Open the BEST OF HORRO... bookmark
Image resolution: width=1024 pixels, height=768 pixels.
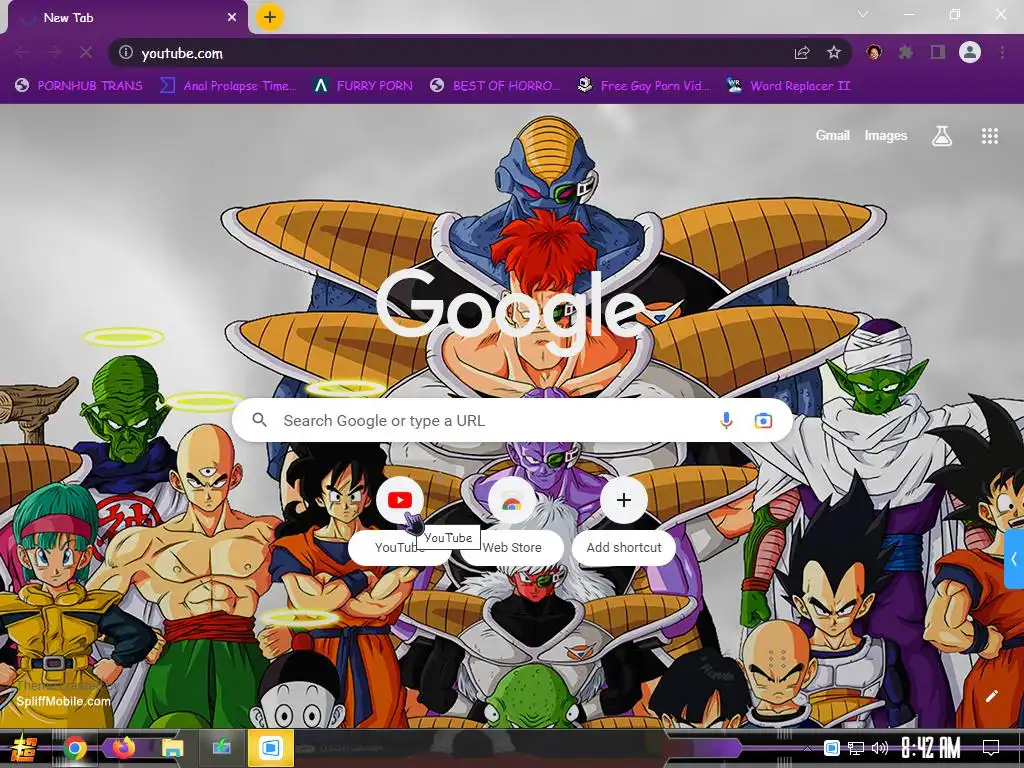point(495,86)
